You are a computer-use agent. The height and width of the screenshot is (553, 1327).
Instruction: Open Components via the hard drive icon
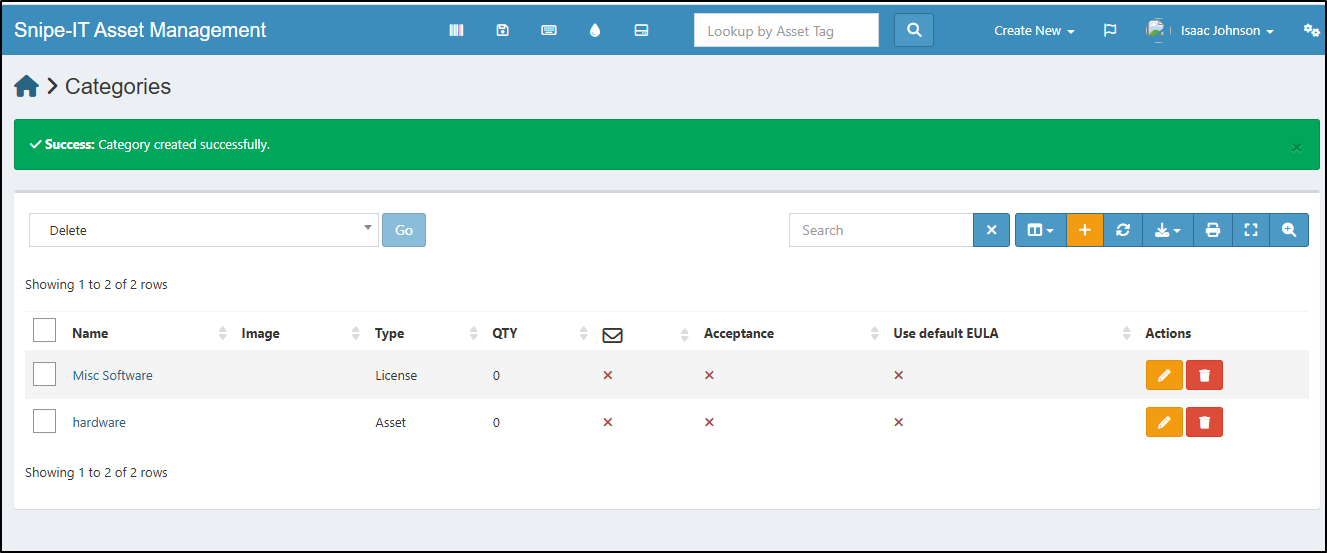pos(642,31)
